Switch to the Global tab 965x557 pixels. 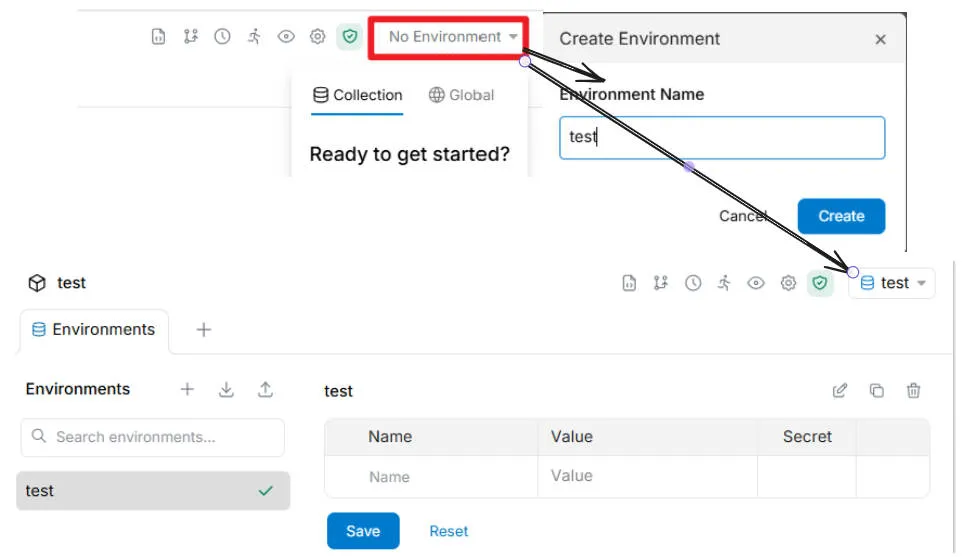tap(461, 95)
